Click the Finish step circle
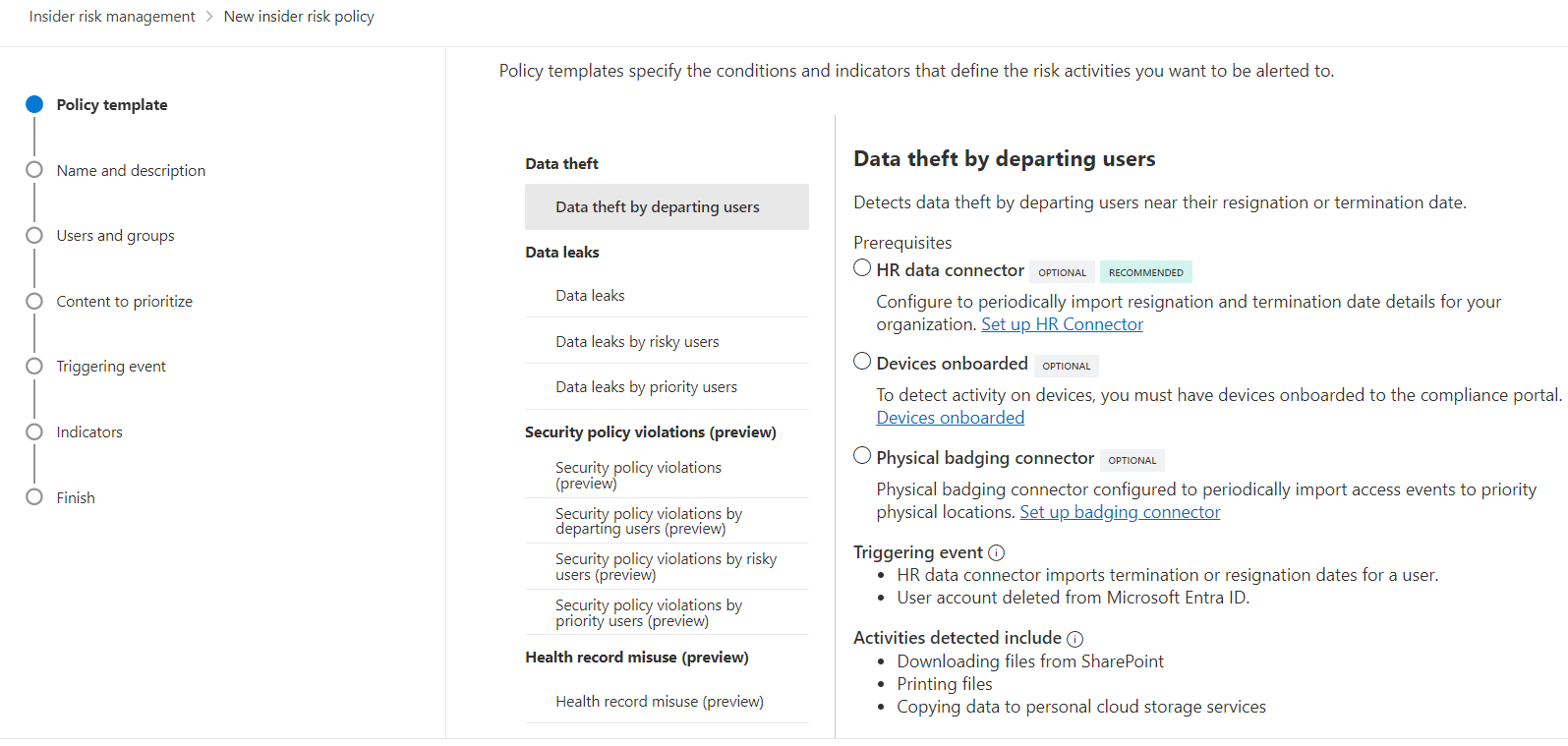 coord(34,496)
